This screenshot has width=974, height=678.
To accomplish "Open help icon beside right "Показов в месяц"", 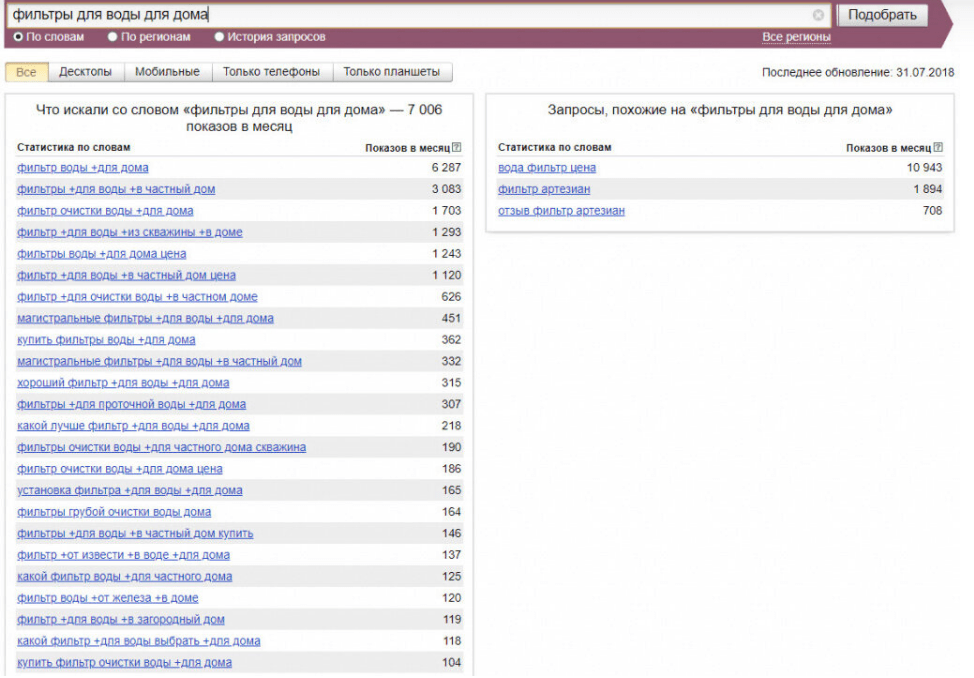I will (x=938, y=147).
